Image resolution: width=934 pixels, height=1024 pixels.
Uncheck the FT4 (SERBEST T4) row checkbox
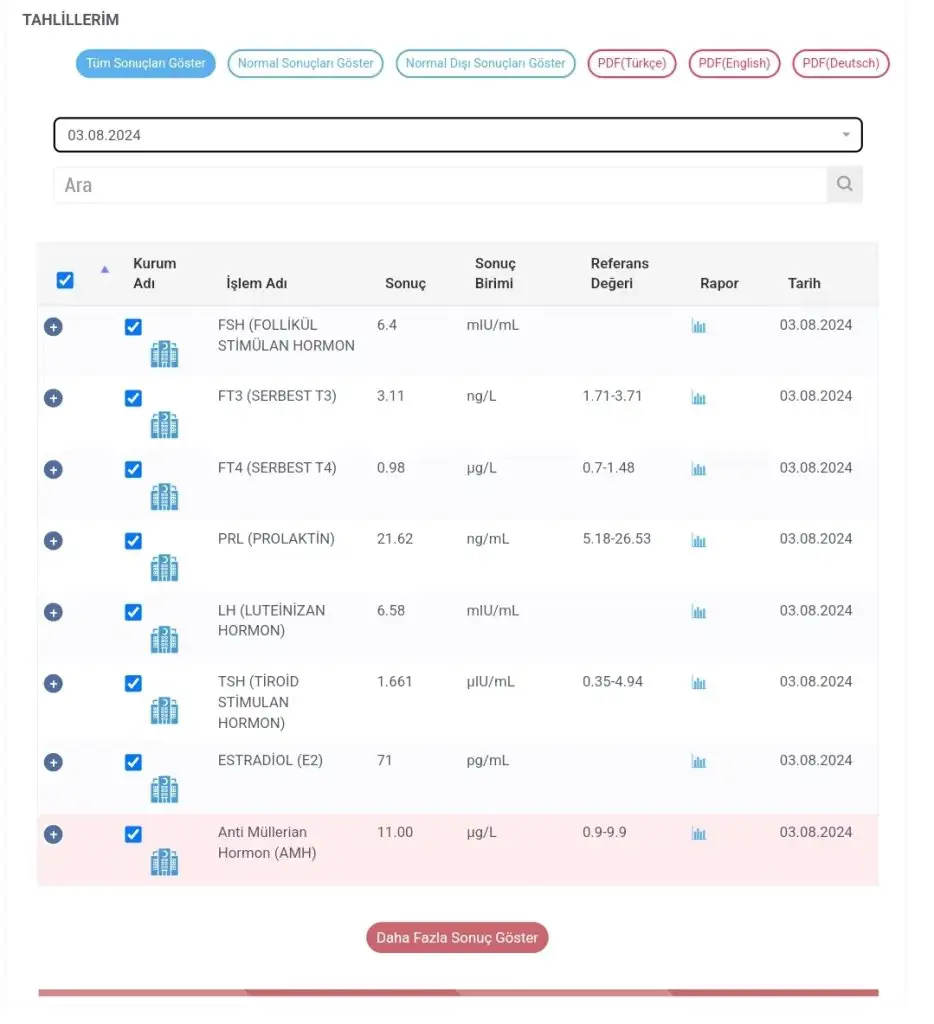point(133,469)
